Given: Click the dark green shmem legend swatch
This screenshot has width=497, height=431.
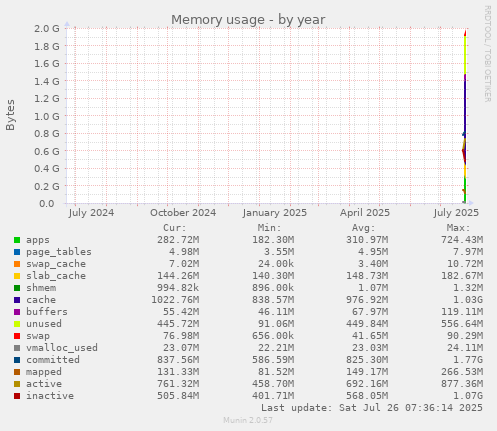Looking at the screenshot, I should [17, 288].
